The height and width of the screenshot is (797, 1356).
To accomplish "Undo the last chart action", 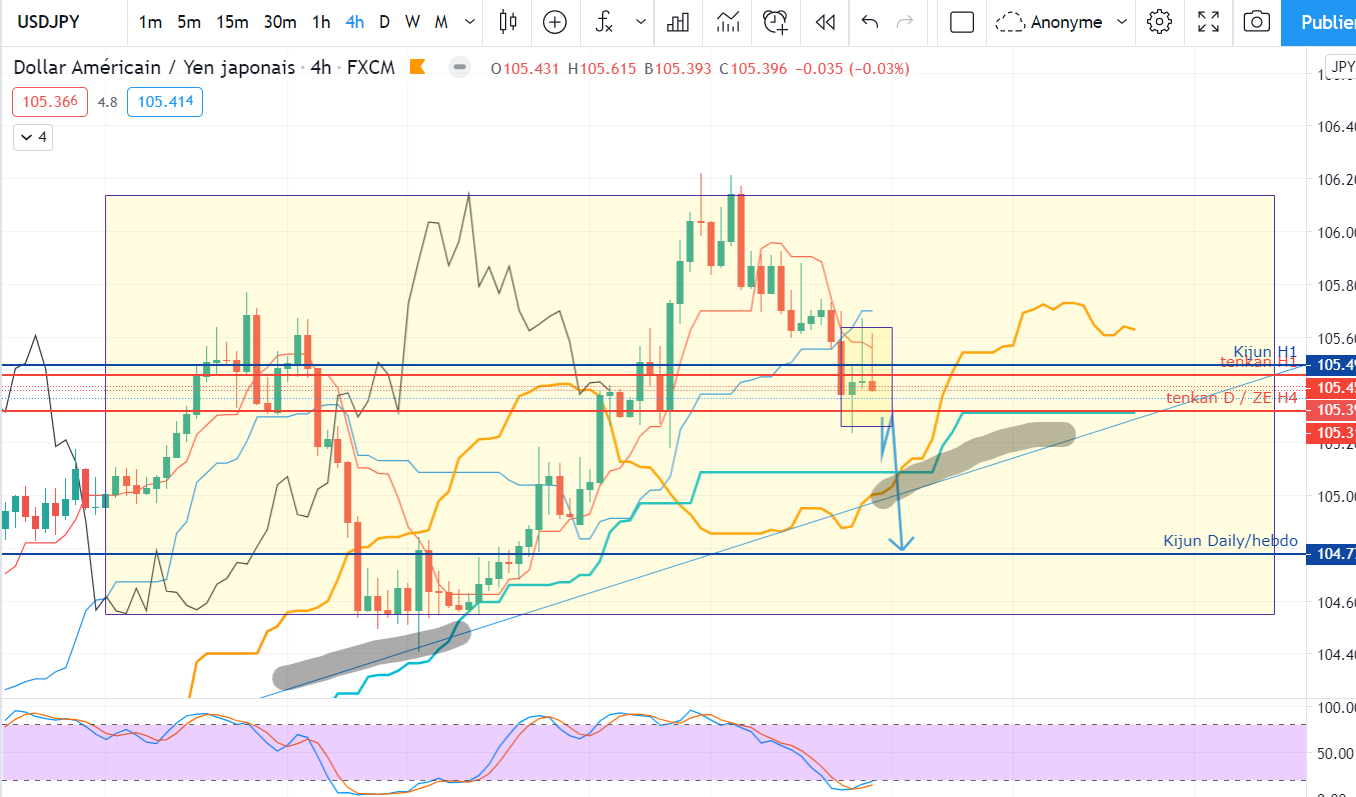I will tap(870, 22).
